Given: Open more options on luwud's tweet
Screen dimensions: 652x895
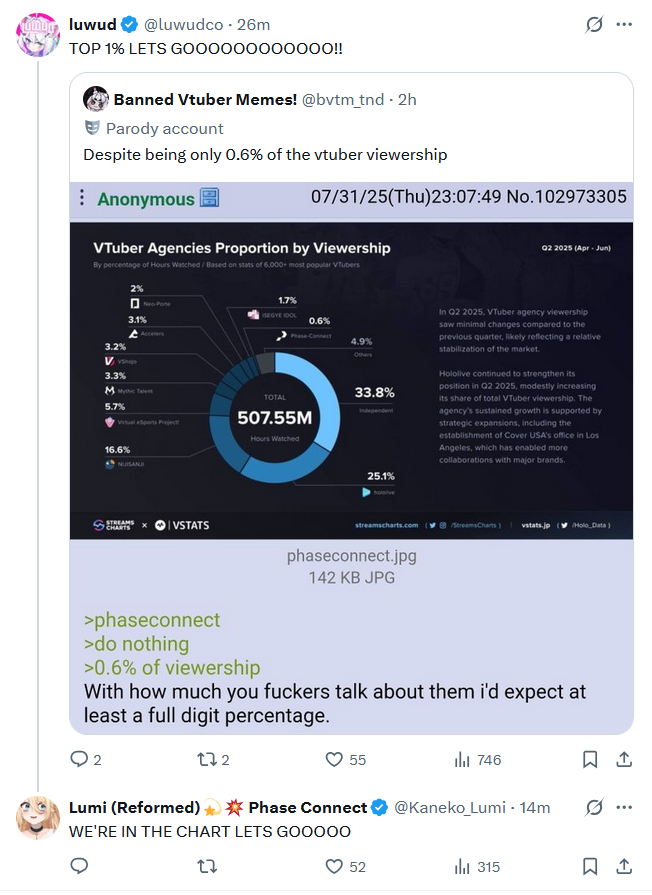Looking at the screenshot, I should pos(624,25).
